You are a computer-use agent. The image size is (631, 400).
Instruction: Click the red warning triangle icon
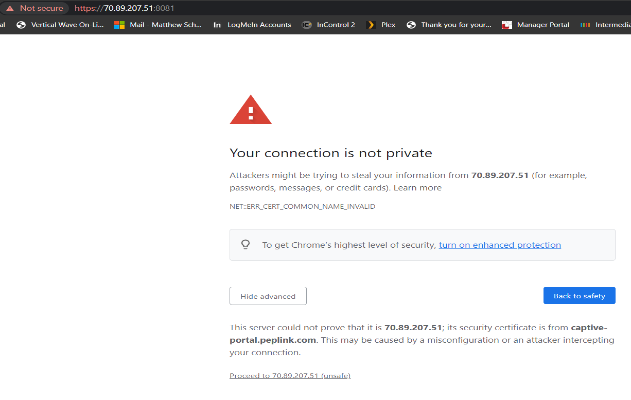pos(251,110)
